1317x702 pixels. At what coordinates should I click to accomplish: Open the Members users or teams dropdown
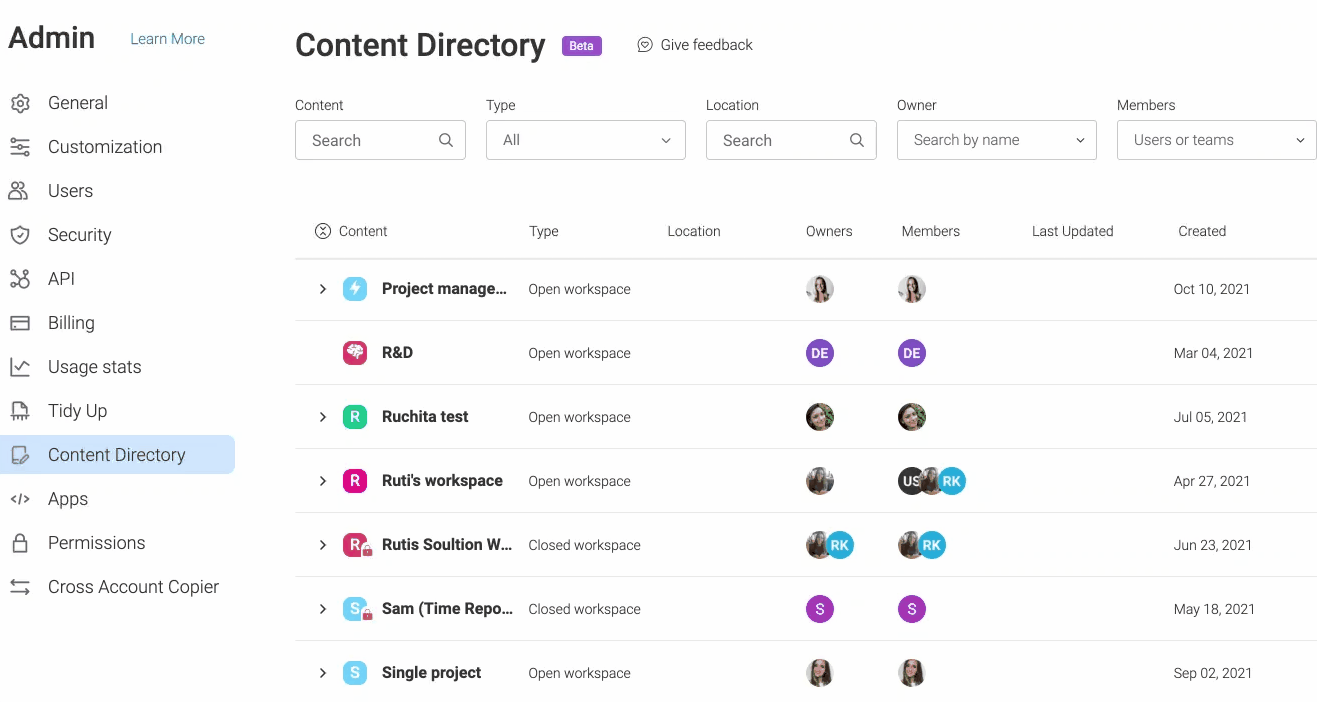pos(1217,140)
